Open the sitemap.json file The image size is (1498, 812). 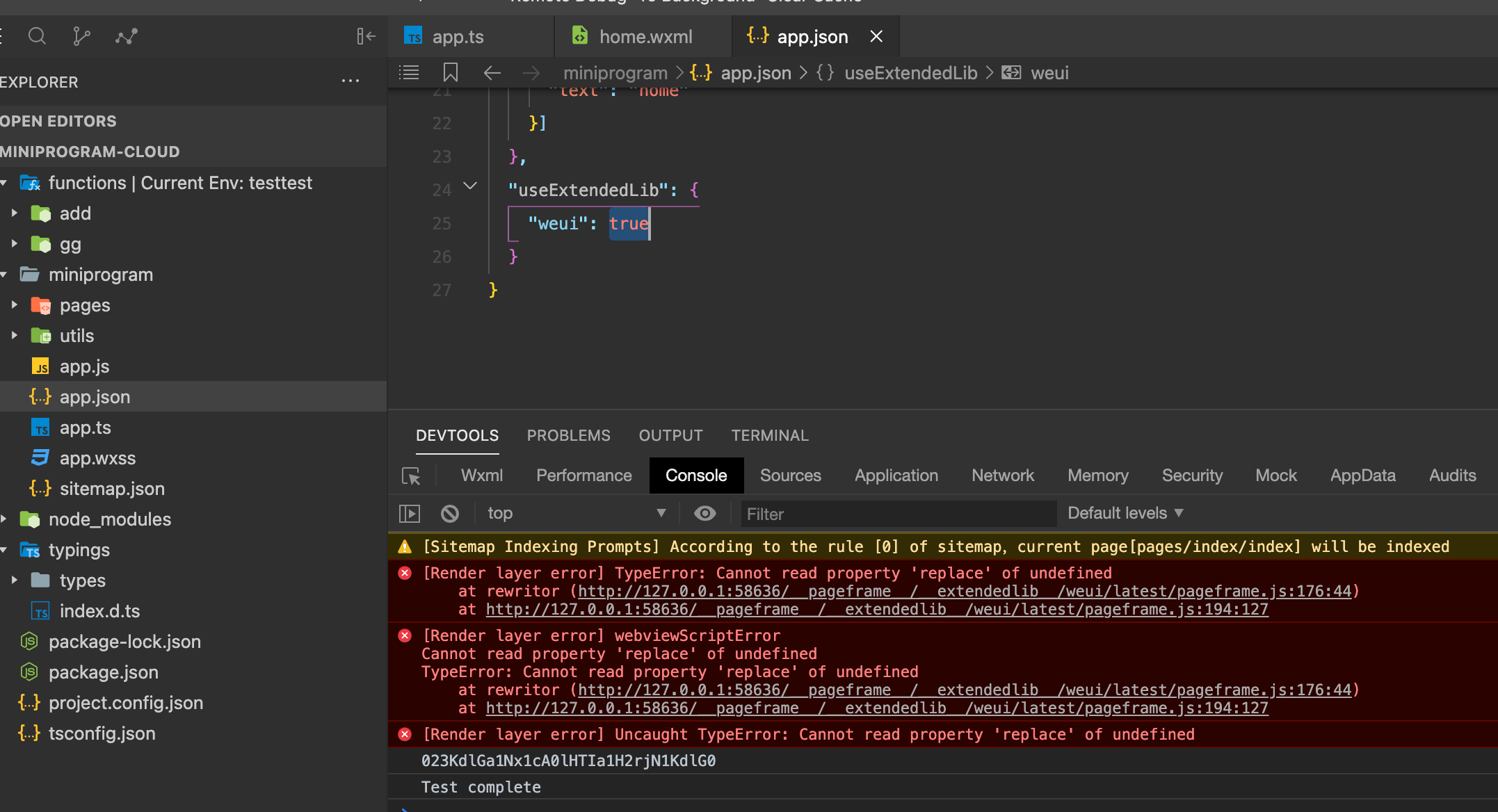[111, 489]
